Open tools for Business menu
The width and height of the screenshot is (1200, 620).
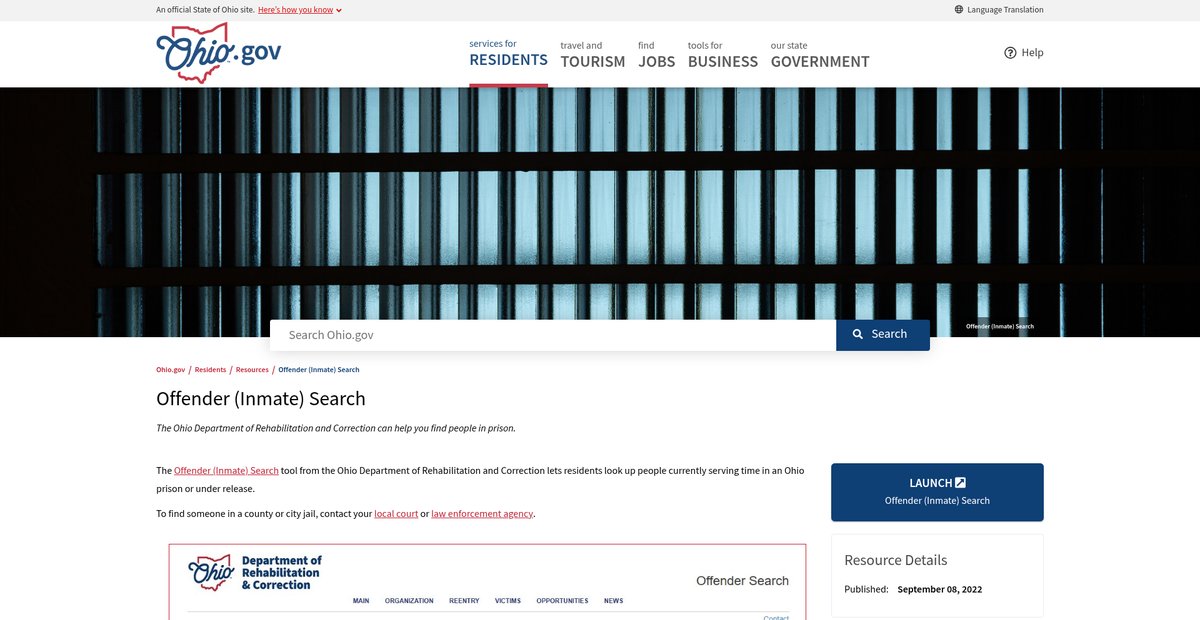[722, 54]
